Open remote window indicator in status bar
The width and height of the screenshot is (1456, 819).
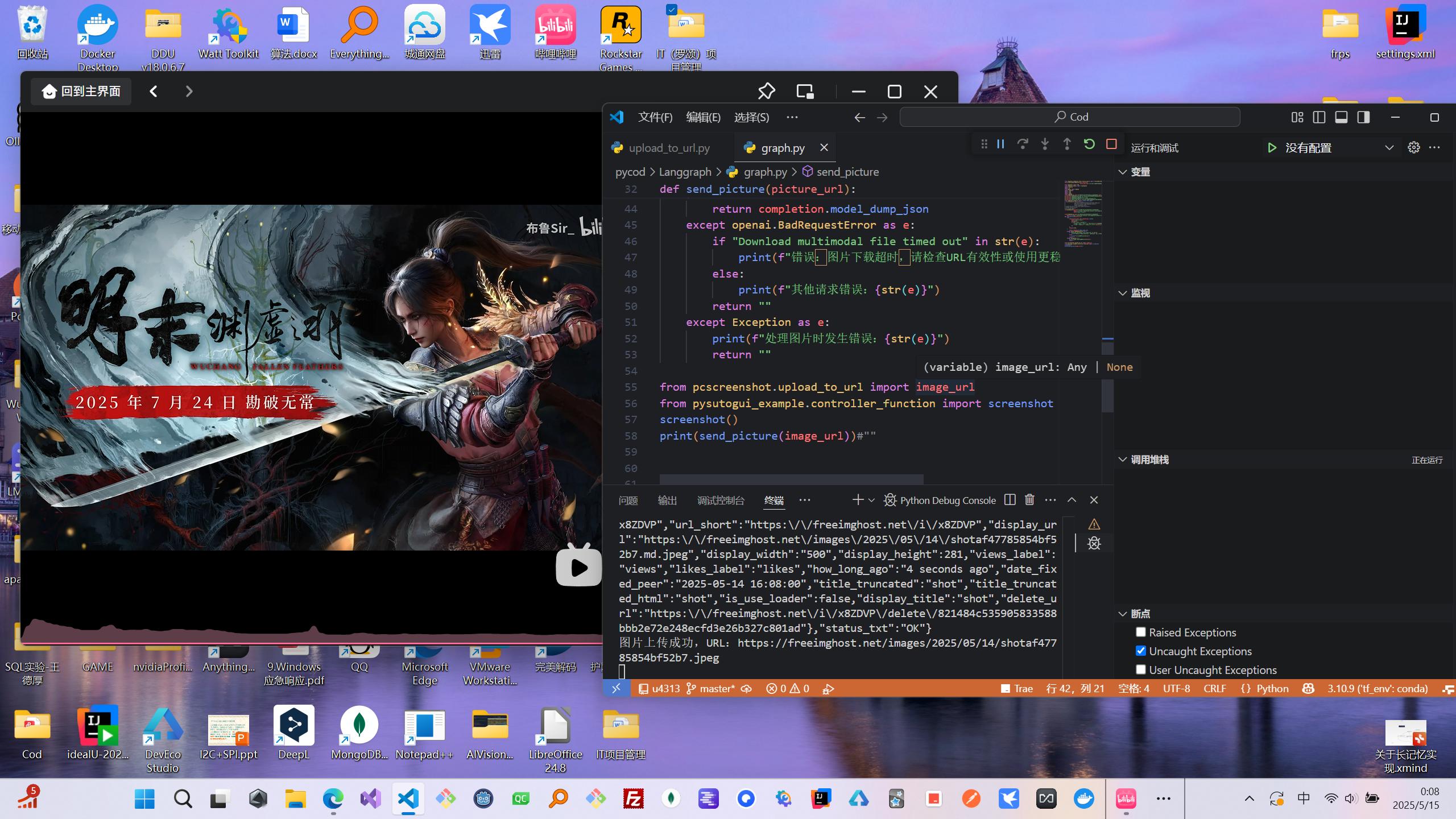click(x=616, y=689)
